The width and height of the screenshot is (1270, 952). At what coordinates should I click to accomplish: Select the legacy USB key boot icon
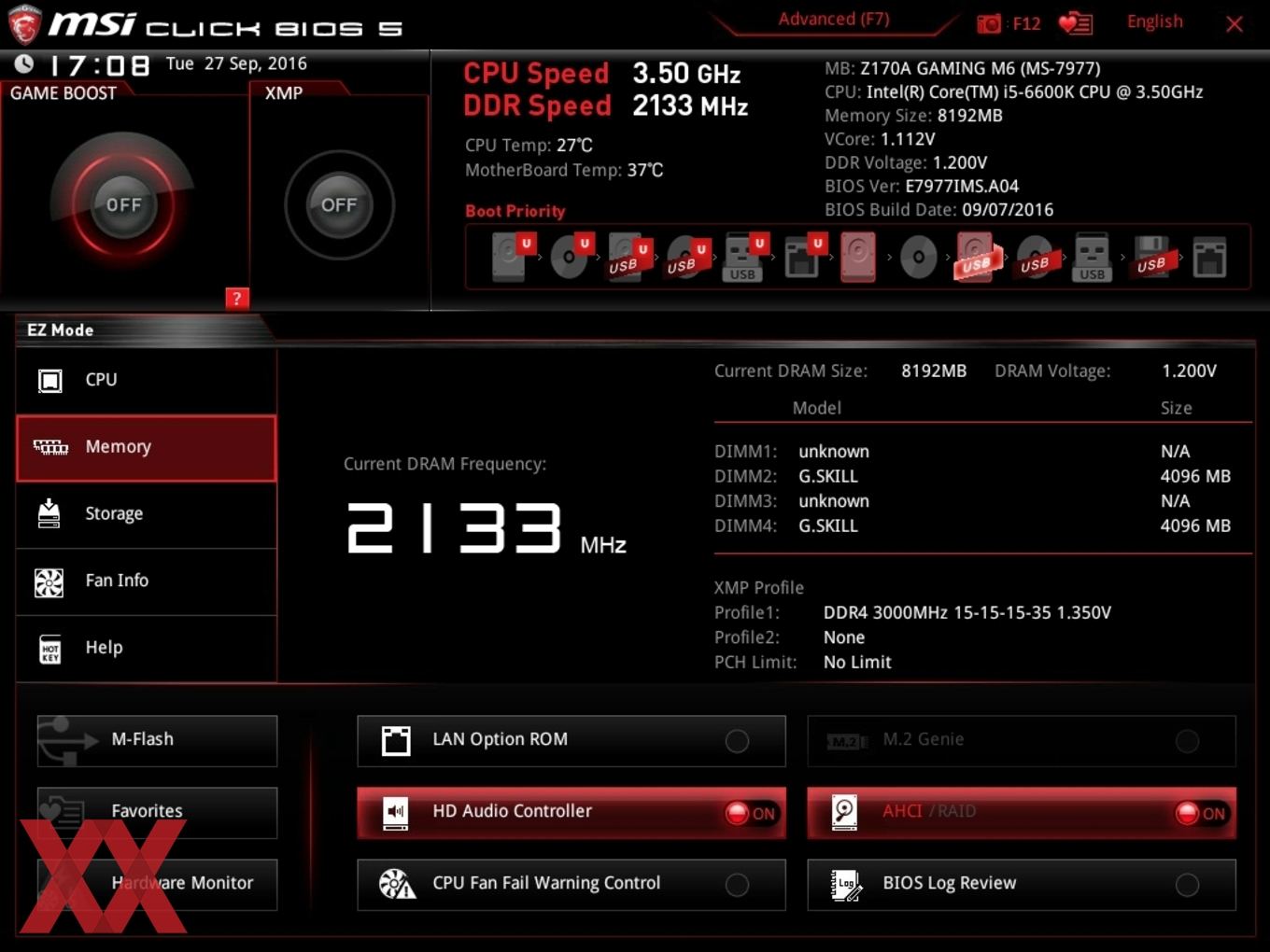[1092, 257]
